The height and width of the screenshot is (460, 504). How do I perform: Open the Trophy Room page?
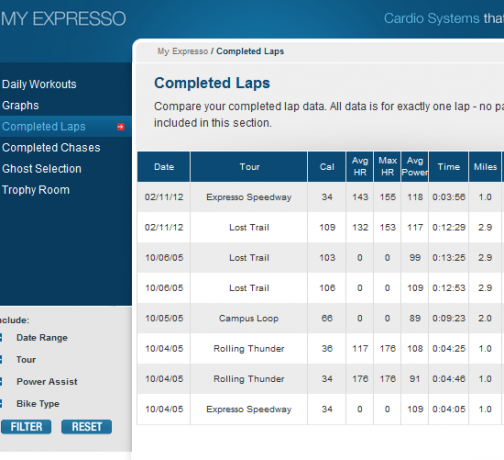point(36,190)
